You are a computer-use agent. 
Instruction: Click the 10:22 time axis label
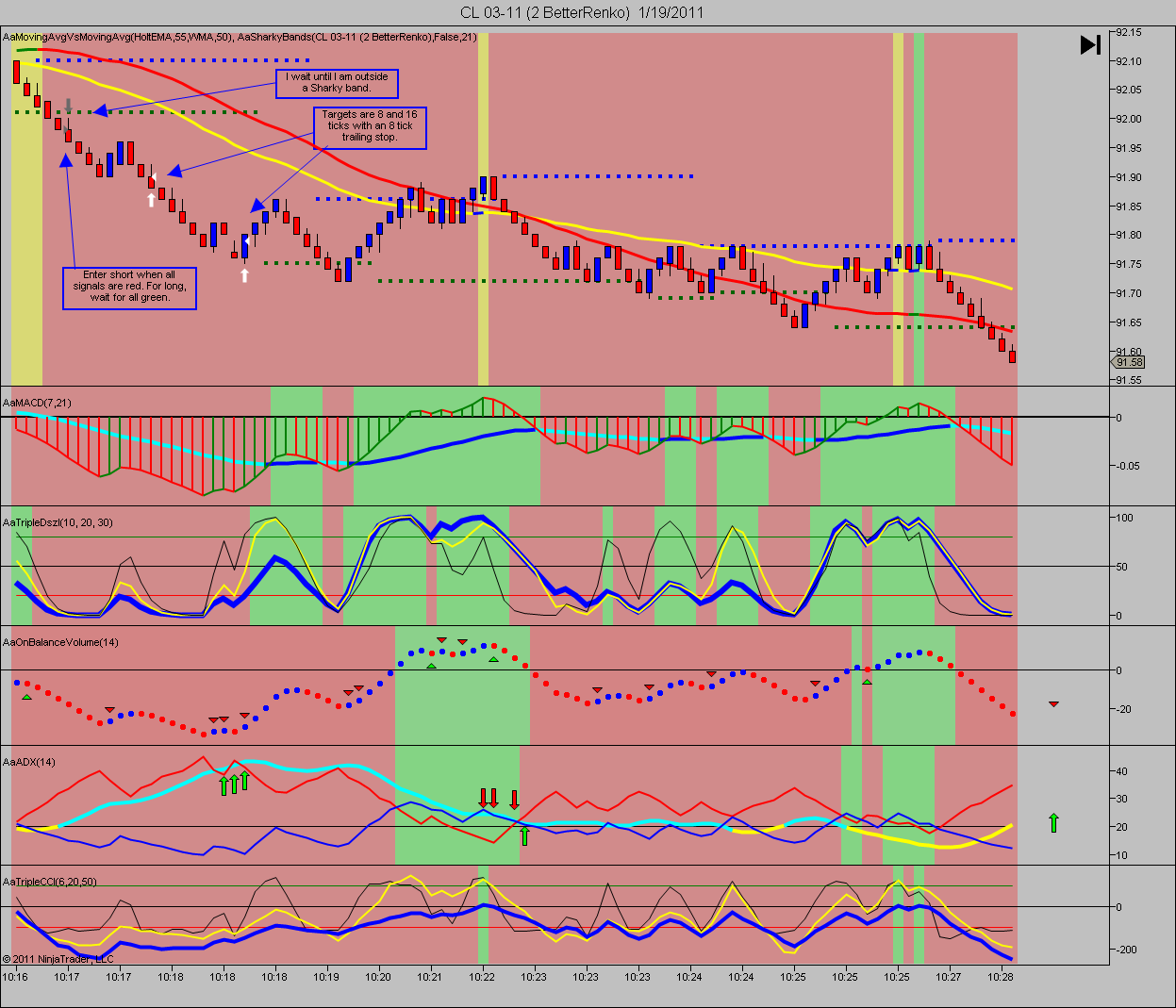pos(482,977)
